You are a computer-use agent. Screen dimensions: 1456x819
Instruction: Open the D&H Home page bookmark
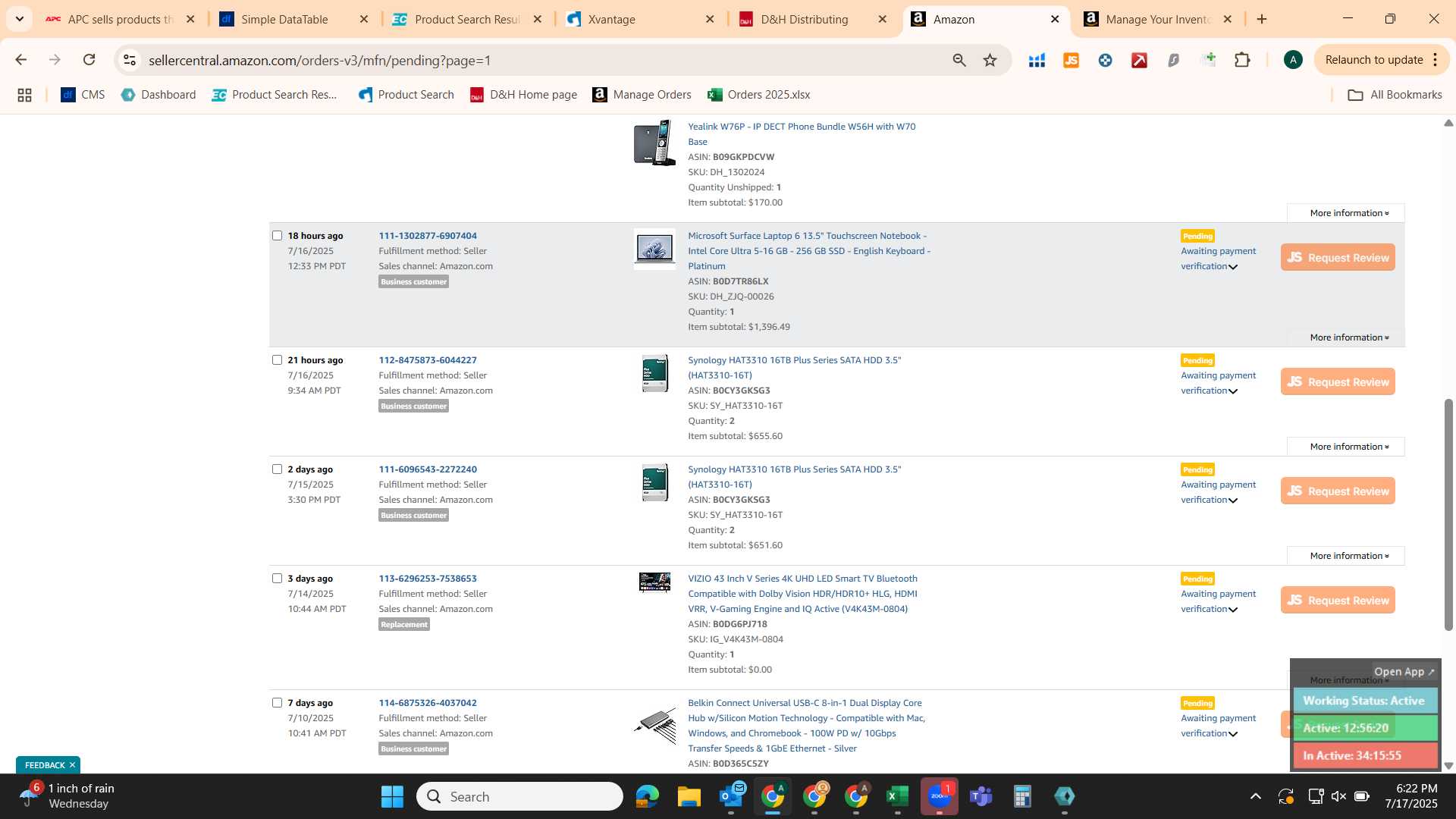(524, 95)
